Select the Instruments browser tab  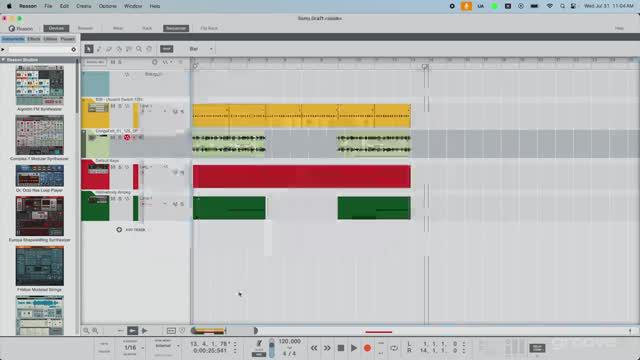click(x=13, y=39)
